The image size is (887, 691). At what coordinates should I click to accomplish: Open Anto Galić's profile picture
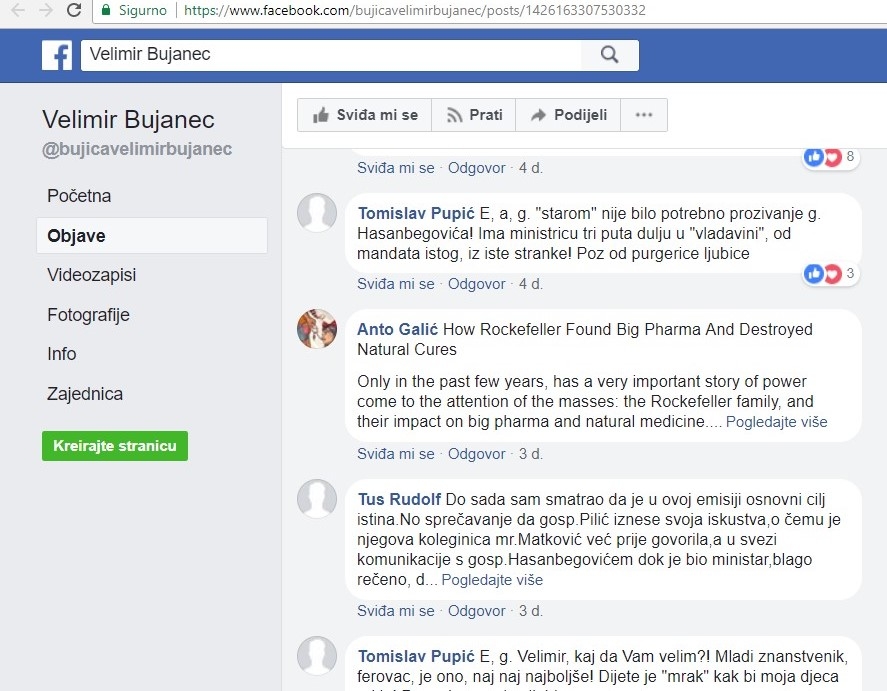click(x=317, y=329)
